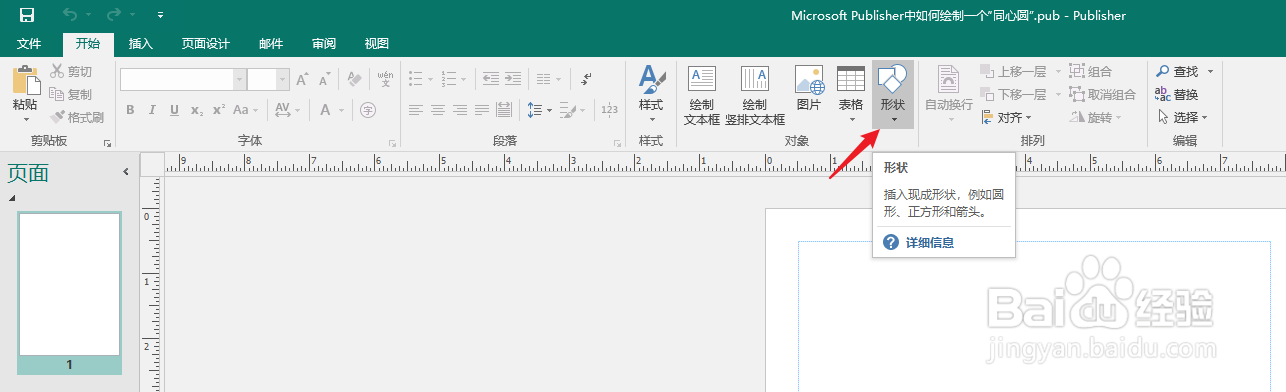
Task: Toggle align right
Action: (x=460, y=110)
